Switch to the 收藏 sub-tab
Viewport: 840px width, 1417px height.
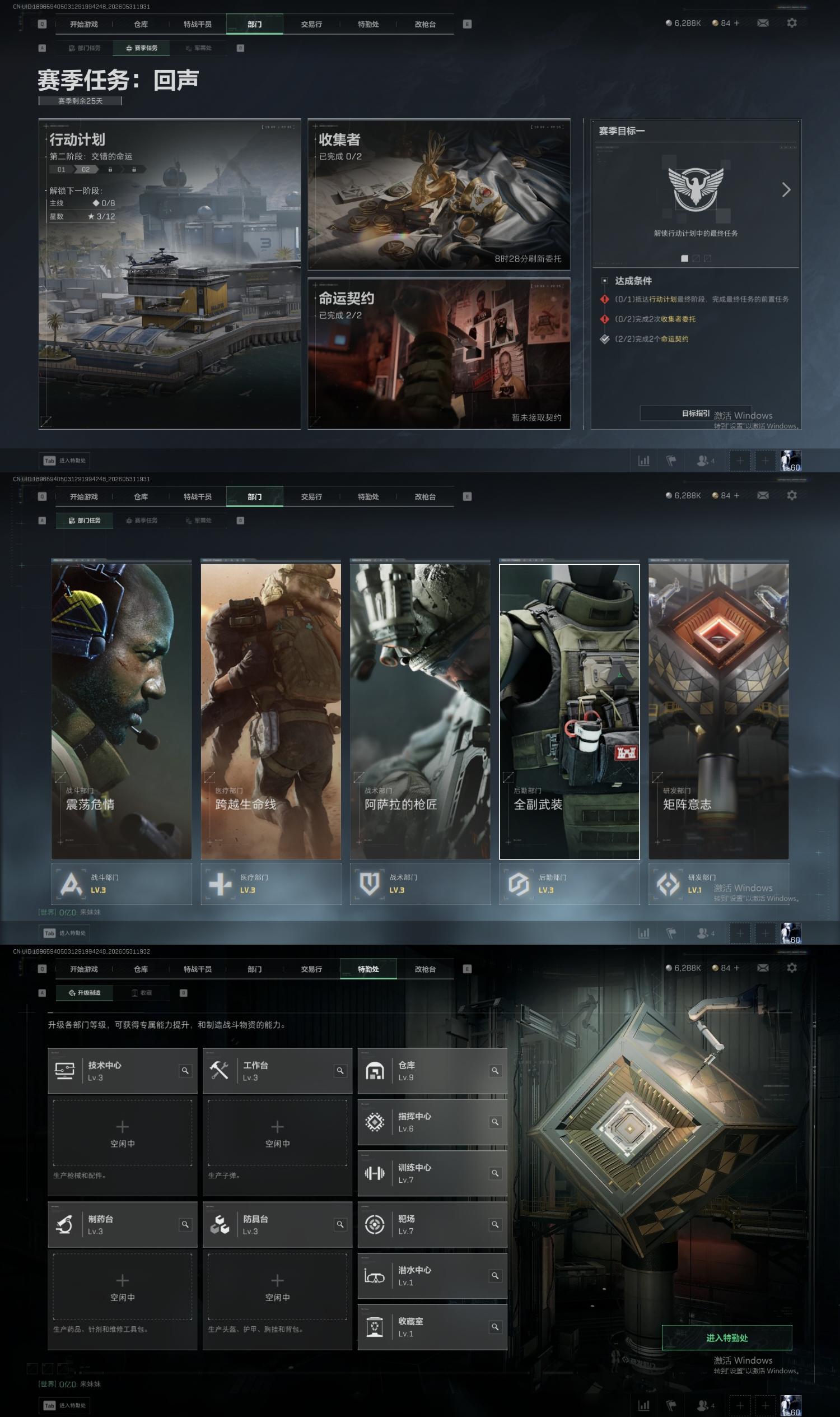point(142,993)
